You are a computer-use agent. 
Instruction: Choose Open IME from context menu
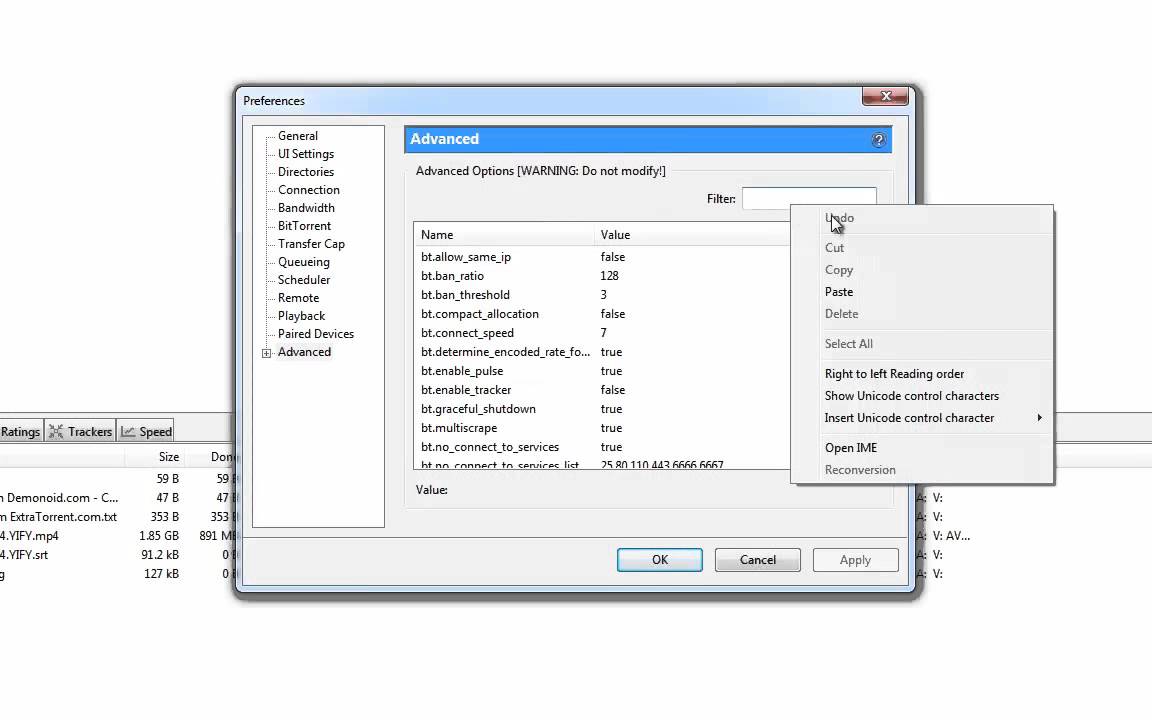[851, 448]
